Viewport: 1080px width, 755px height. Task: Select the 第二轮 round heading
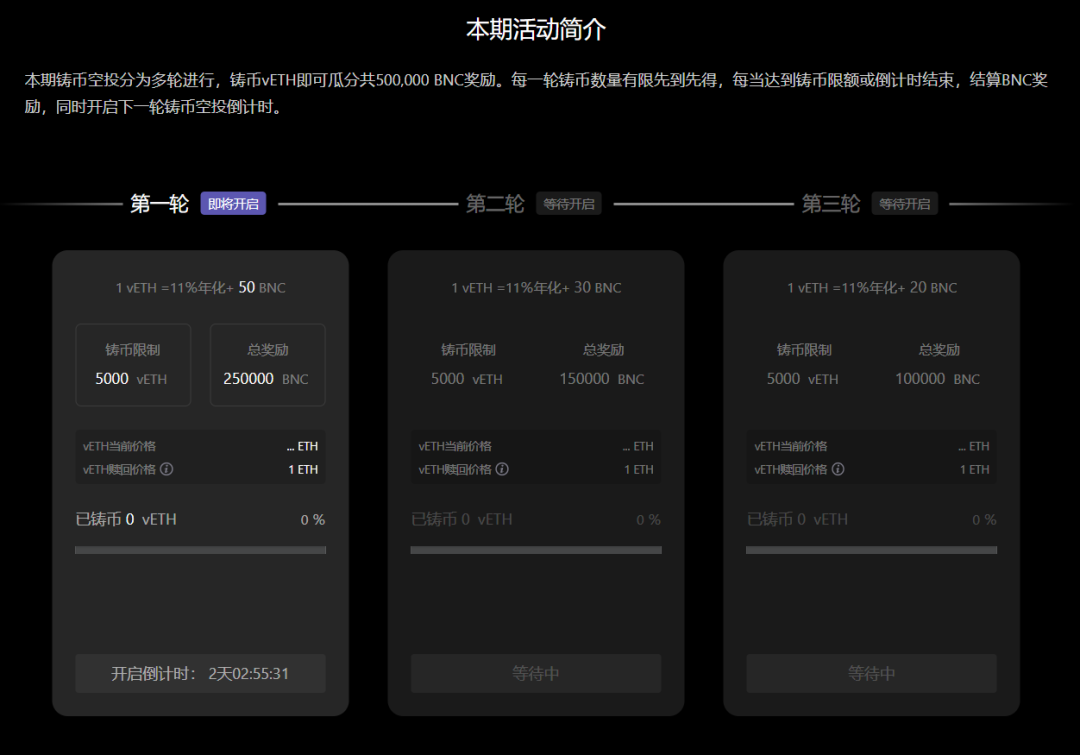pos(494,202)
